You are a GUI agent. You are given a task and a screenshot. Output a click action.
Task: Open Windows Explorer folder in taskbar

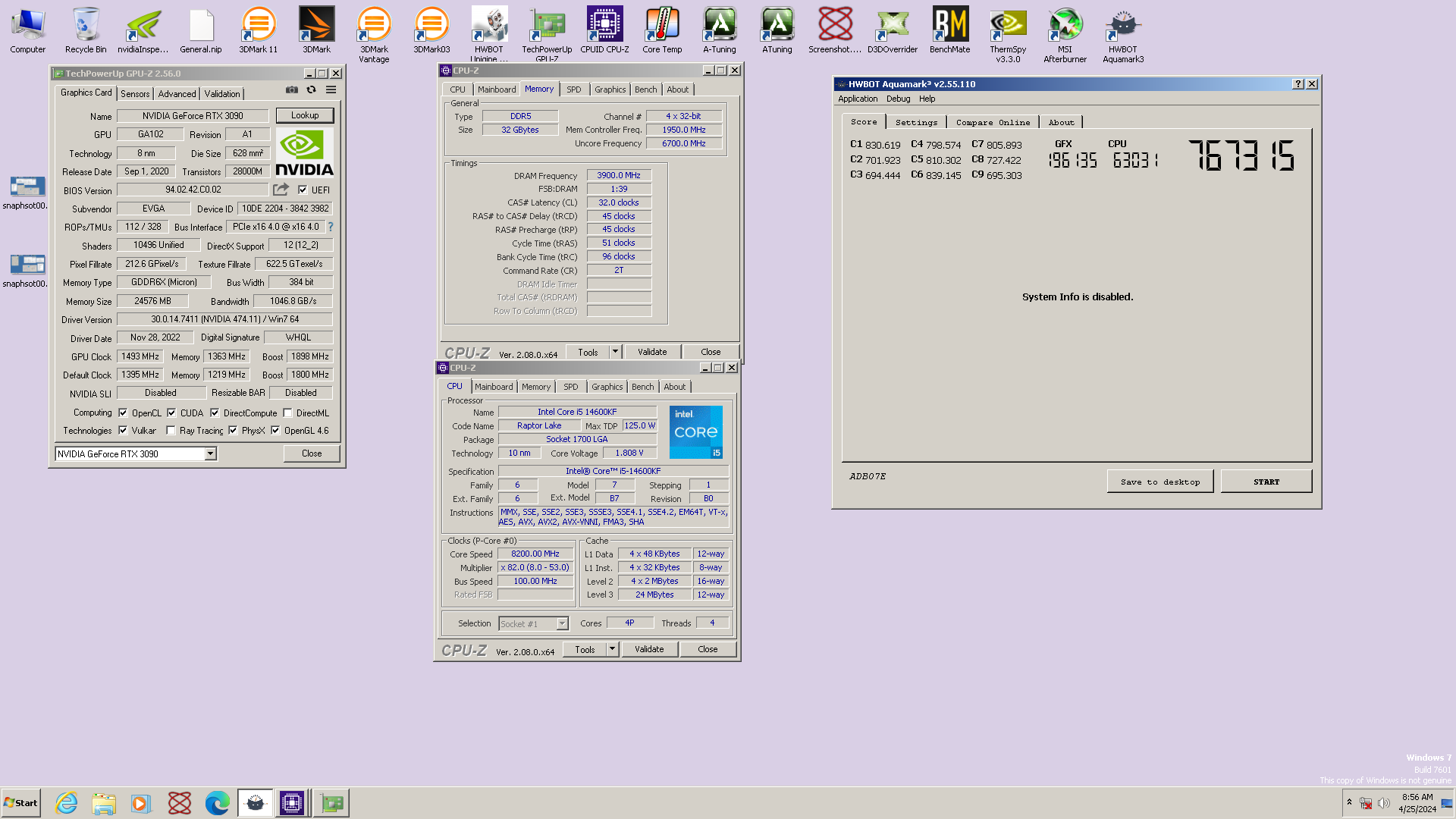pyautogui.click(x=104, y=802)
